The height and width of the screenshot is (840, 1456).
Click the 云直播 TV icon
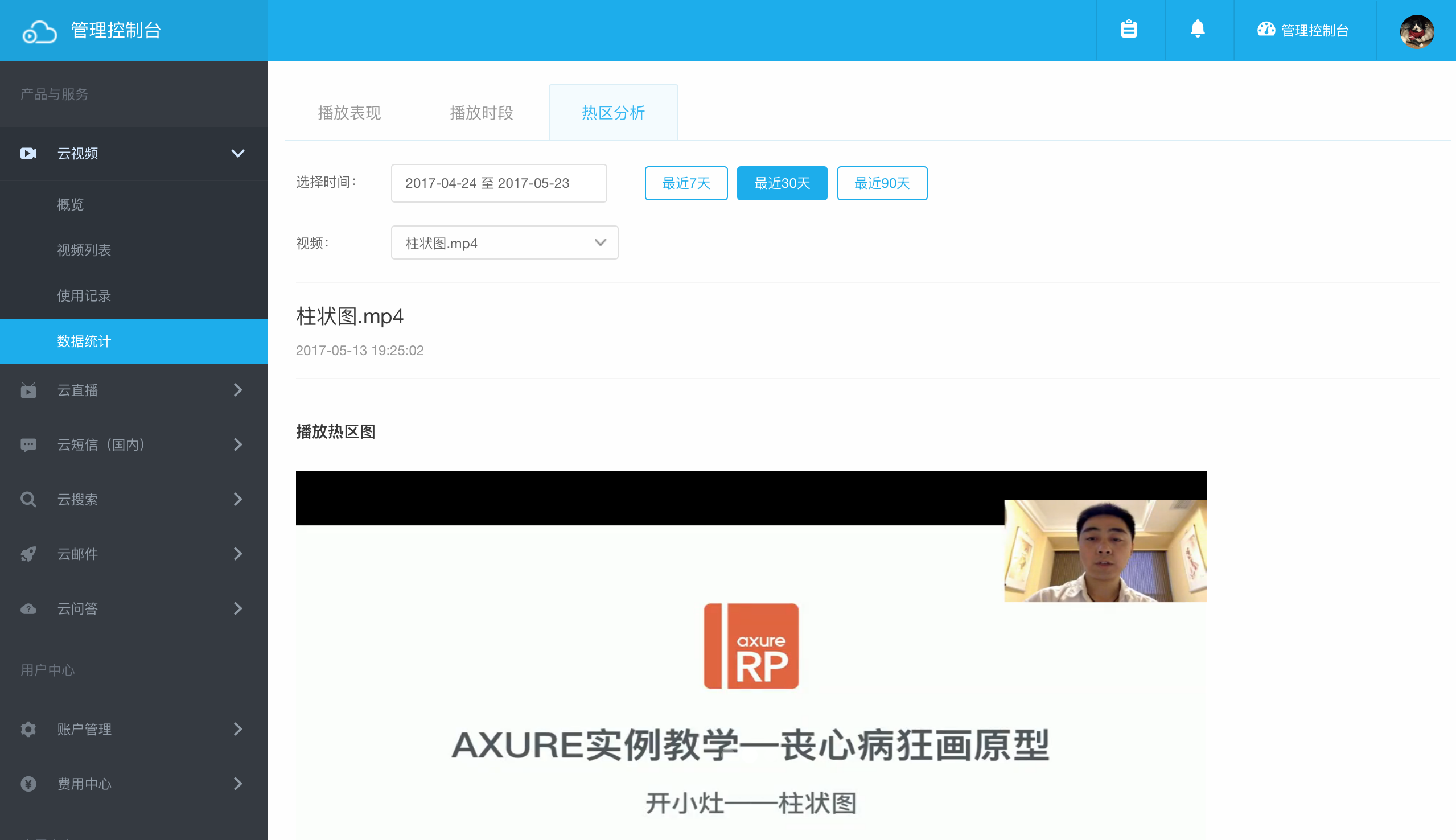tap(28, 390)
